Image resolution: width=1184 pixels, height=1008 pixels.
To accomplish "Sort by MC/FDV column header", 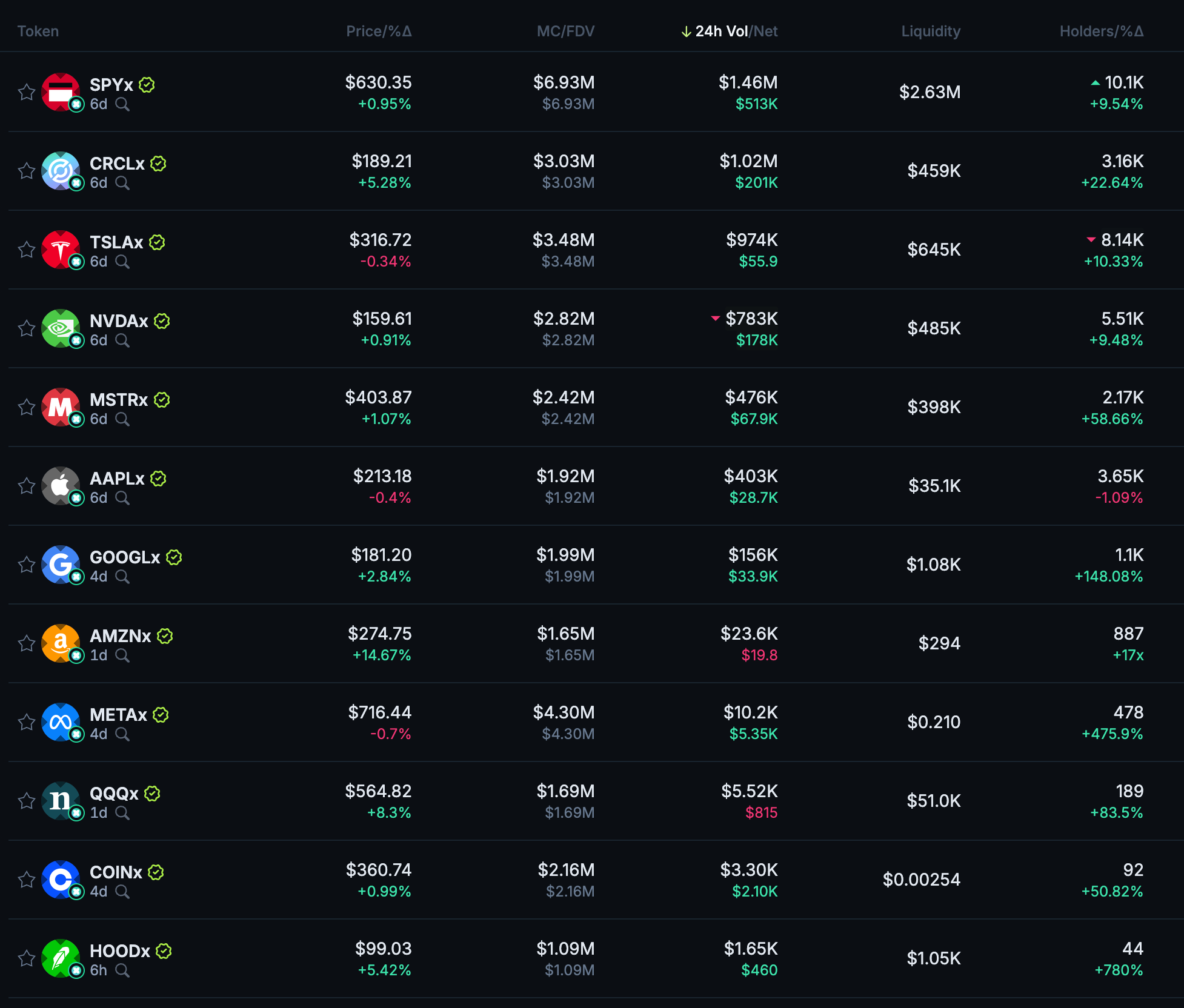I will (565, 31).
